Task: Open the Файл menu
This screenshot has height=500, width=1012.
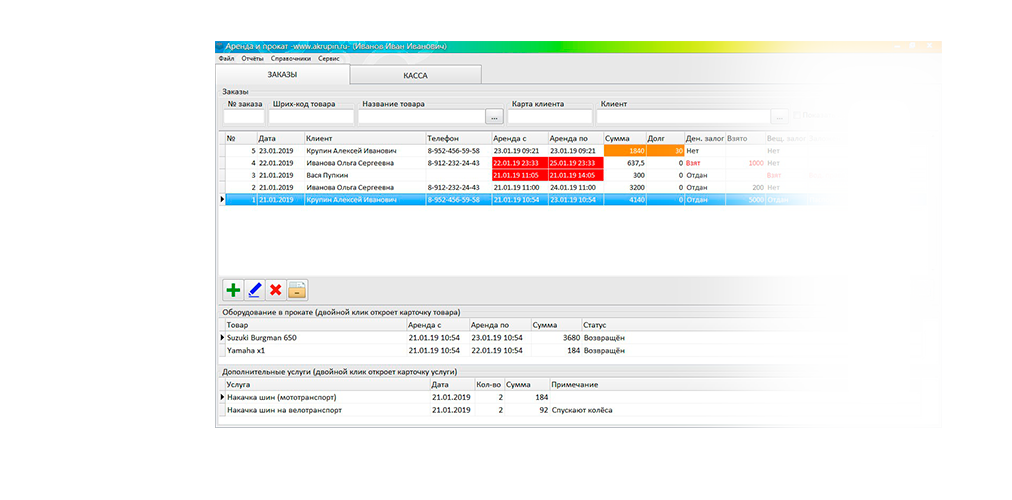Action: (x=226, y=59)
